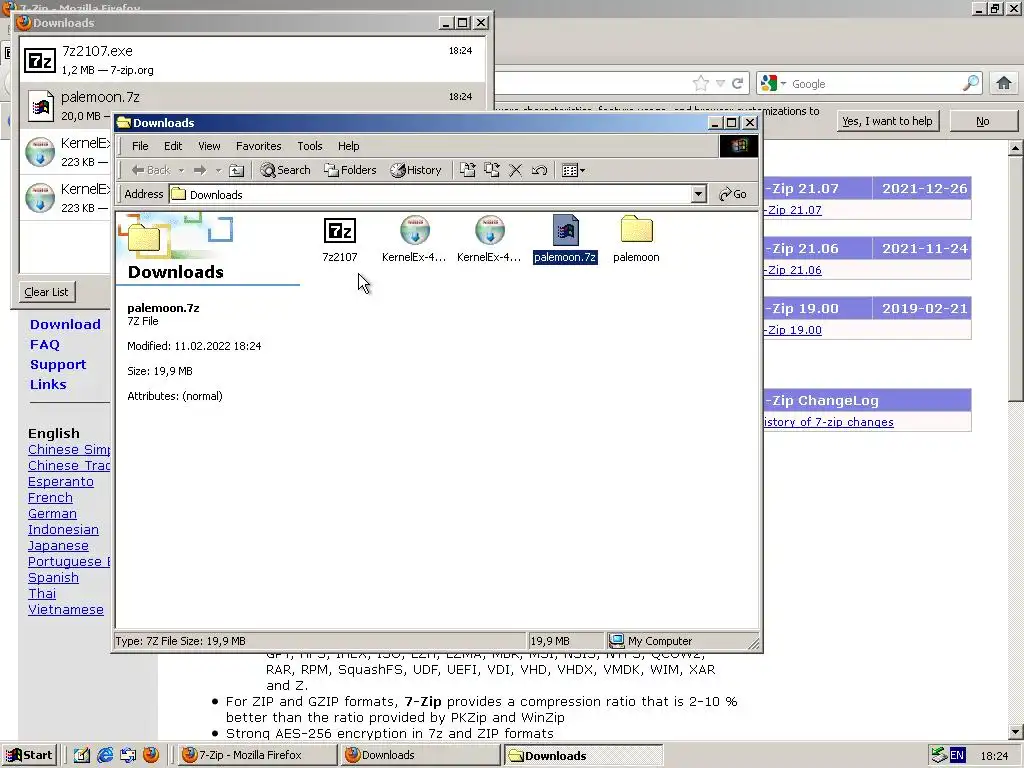1024x768 pixels.
Task: Click Clear List in Firefox Downloads window
Action: [x=46, y=292]
